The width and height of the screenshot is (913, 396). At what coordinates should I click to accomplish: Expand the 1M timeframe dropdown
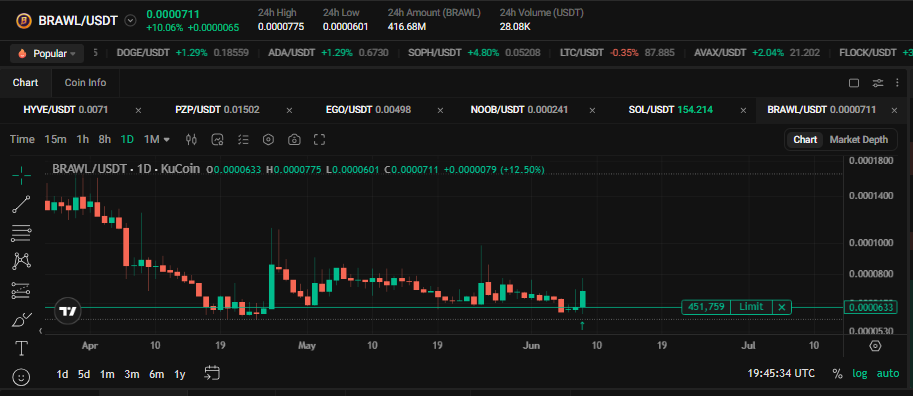[157, 140]
